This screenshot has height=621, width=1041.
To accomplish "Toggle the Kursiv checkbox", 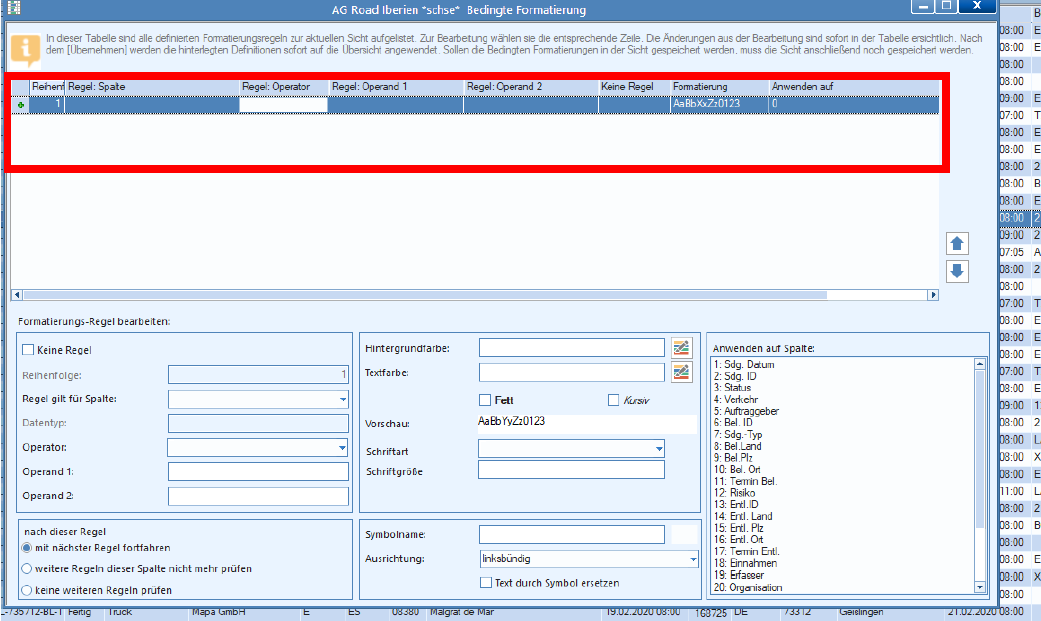I will coord(613,400).
